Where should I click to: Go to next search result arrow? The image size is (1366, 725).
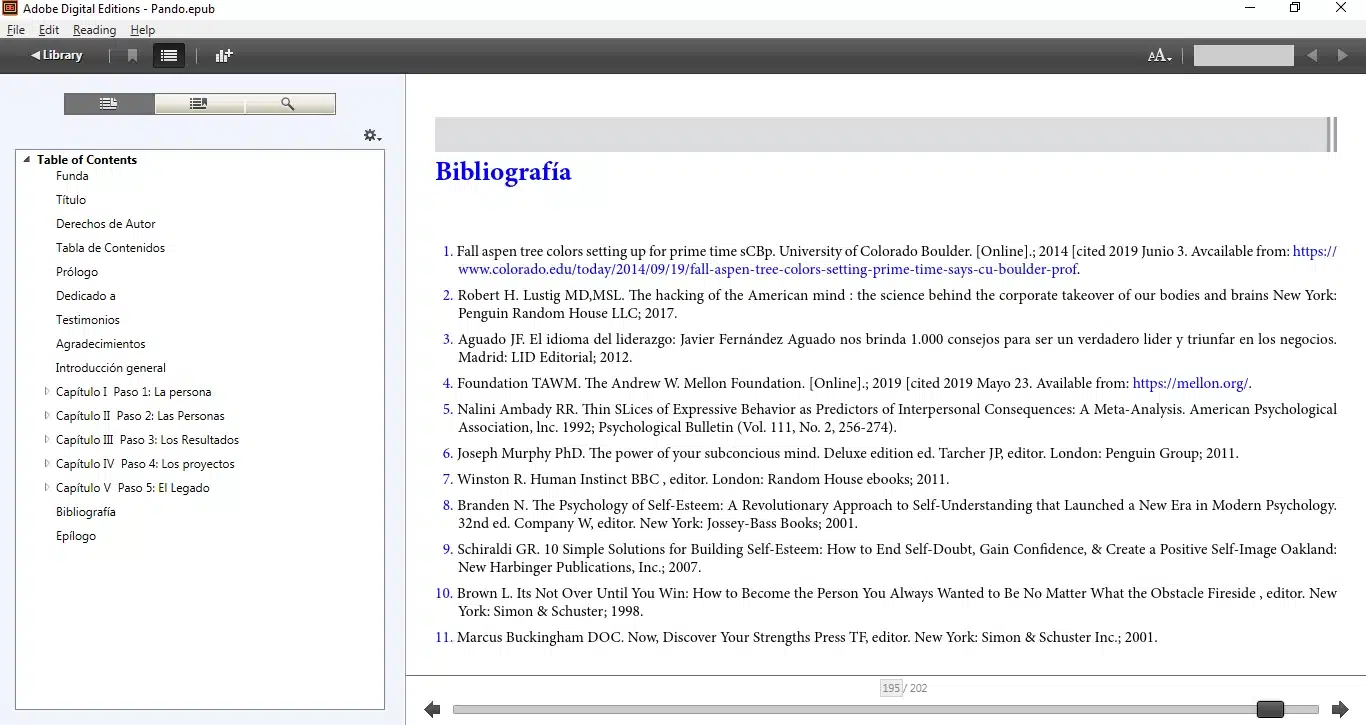(1343, 56)
